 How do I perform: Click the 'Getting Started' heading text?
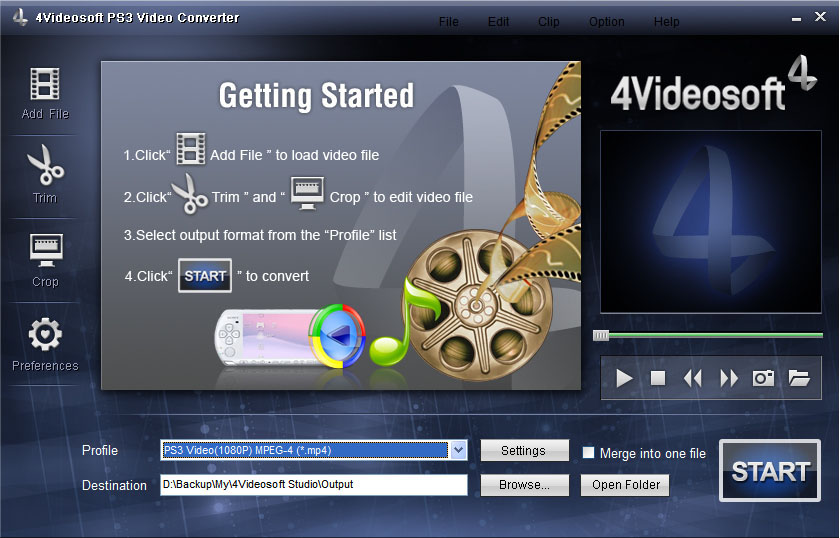(316, 96)
